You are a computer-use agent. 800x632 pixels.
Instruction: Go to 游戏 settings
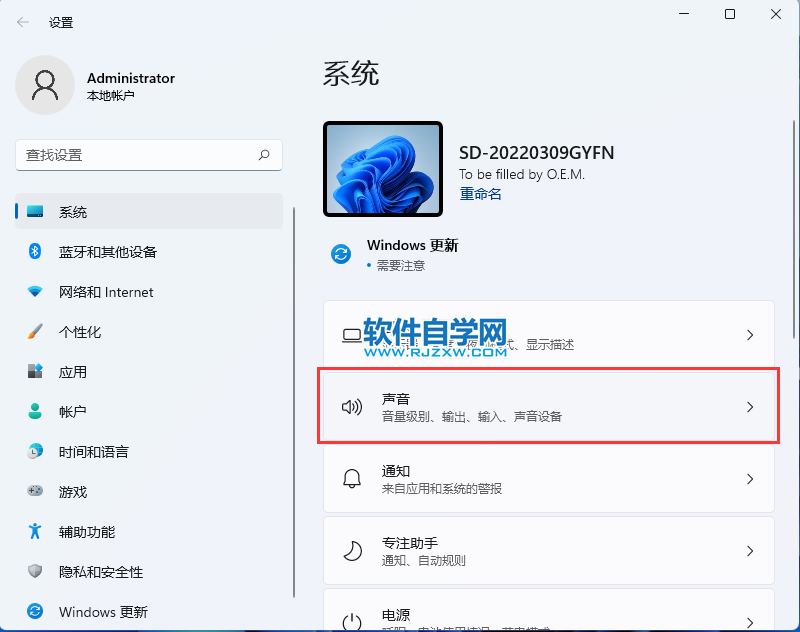point(148,491)
